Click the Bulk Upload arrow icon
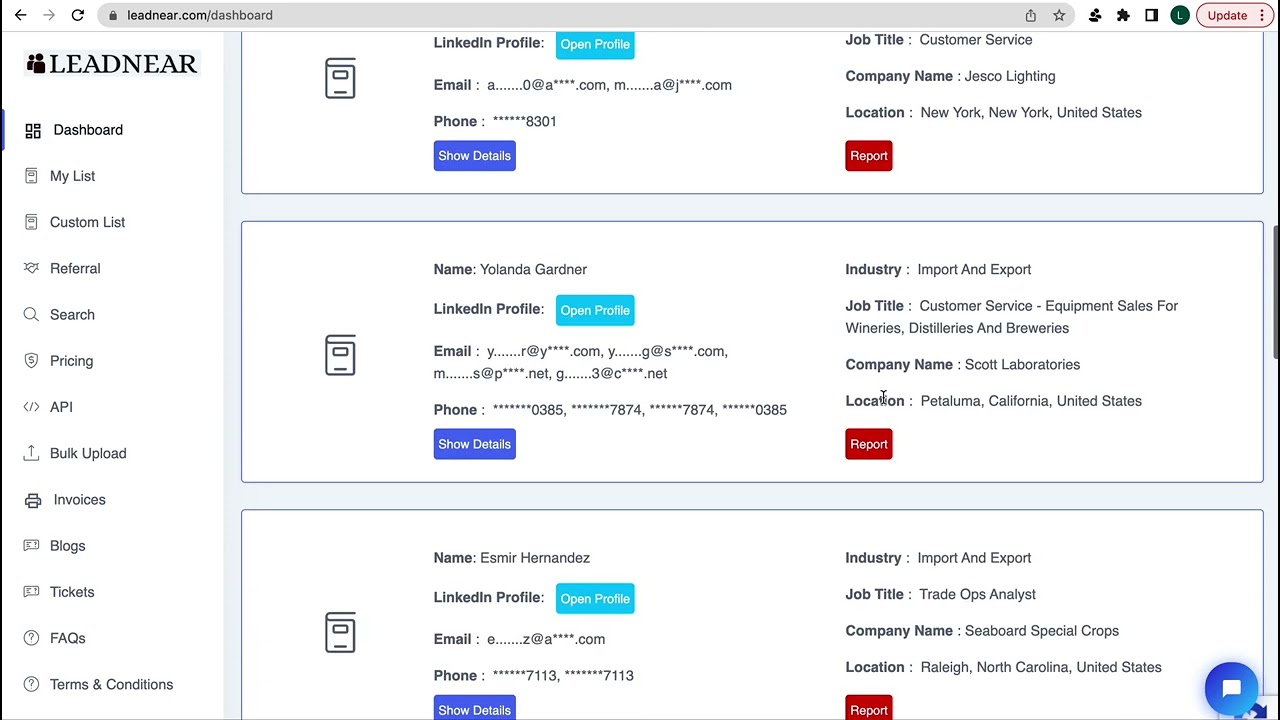 (31, 453)
